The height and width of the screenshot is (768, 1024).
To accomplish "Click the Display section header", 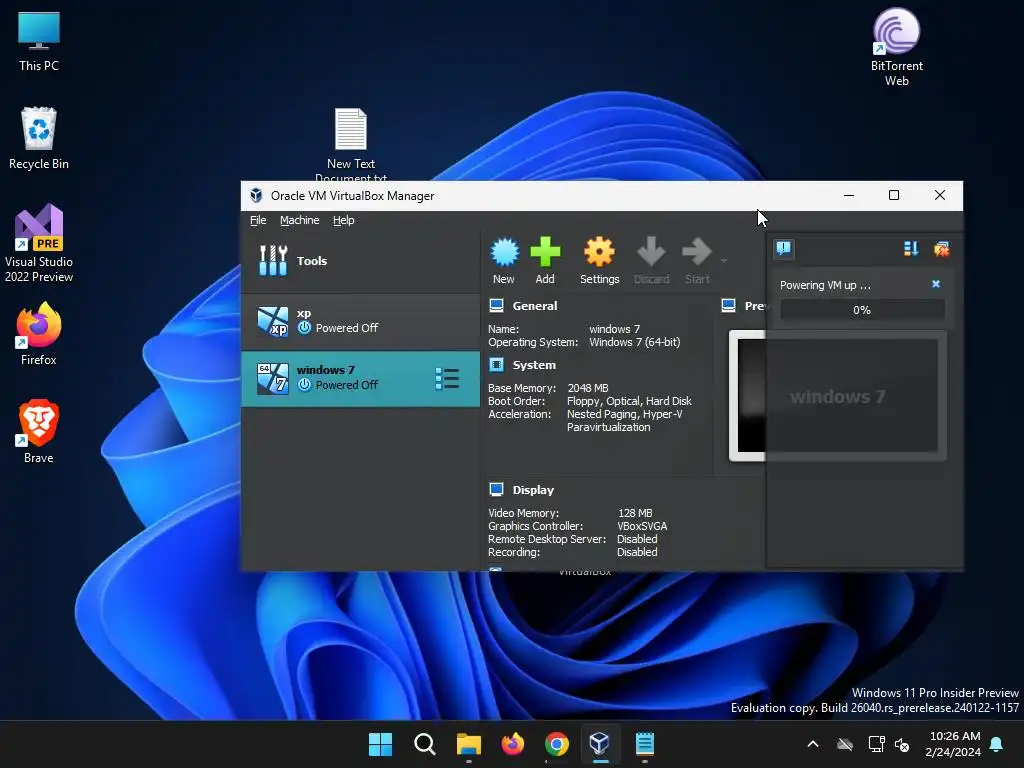I will (533, 490).
